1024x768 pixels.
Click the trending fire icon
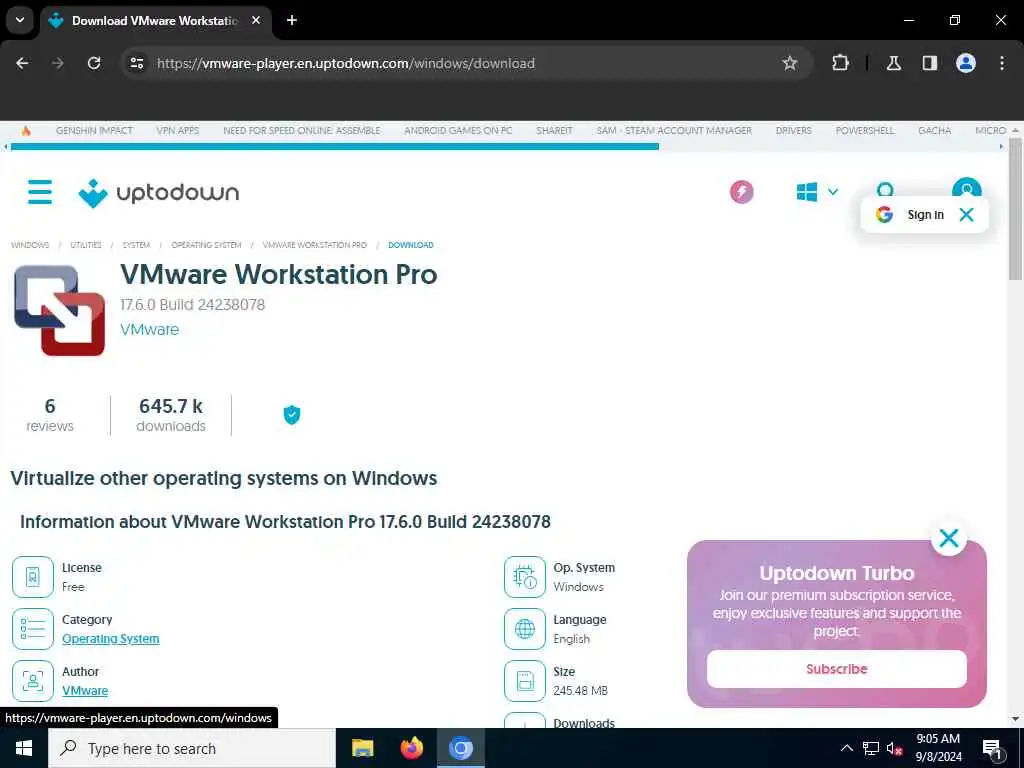(26, 131)
